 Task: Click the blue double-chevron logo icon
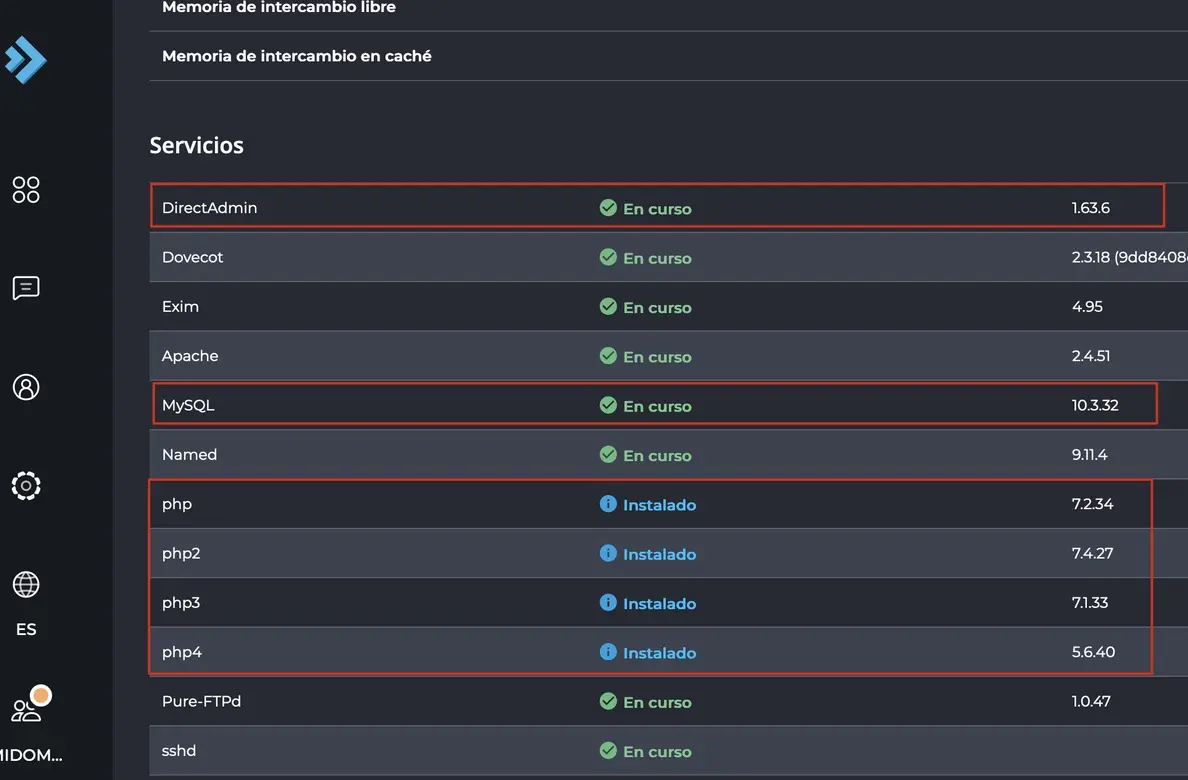(x=25, y=60)
